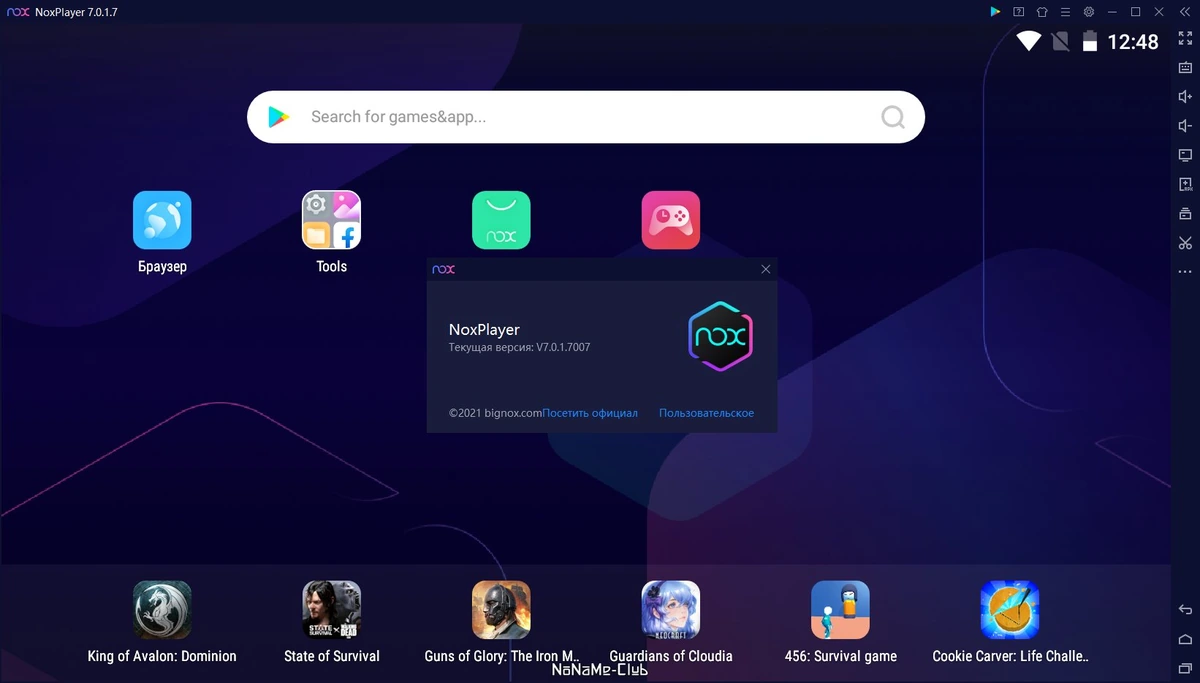Click the battery status icon
The height and width of the screenshot is (683, 1200).
tap(1090, 41)
